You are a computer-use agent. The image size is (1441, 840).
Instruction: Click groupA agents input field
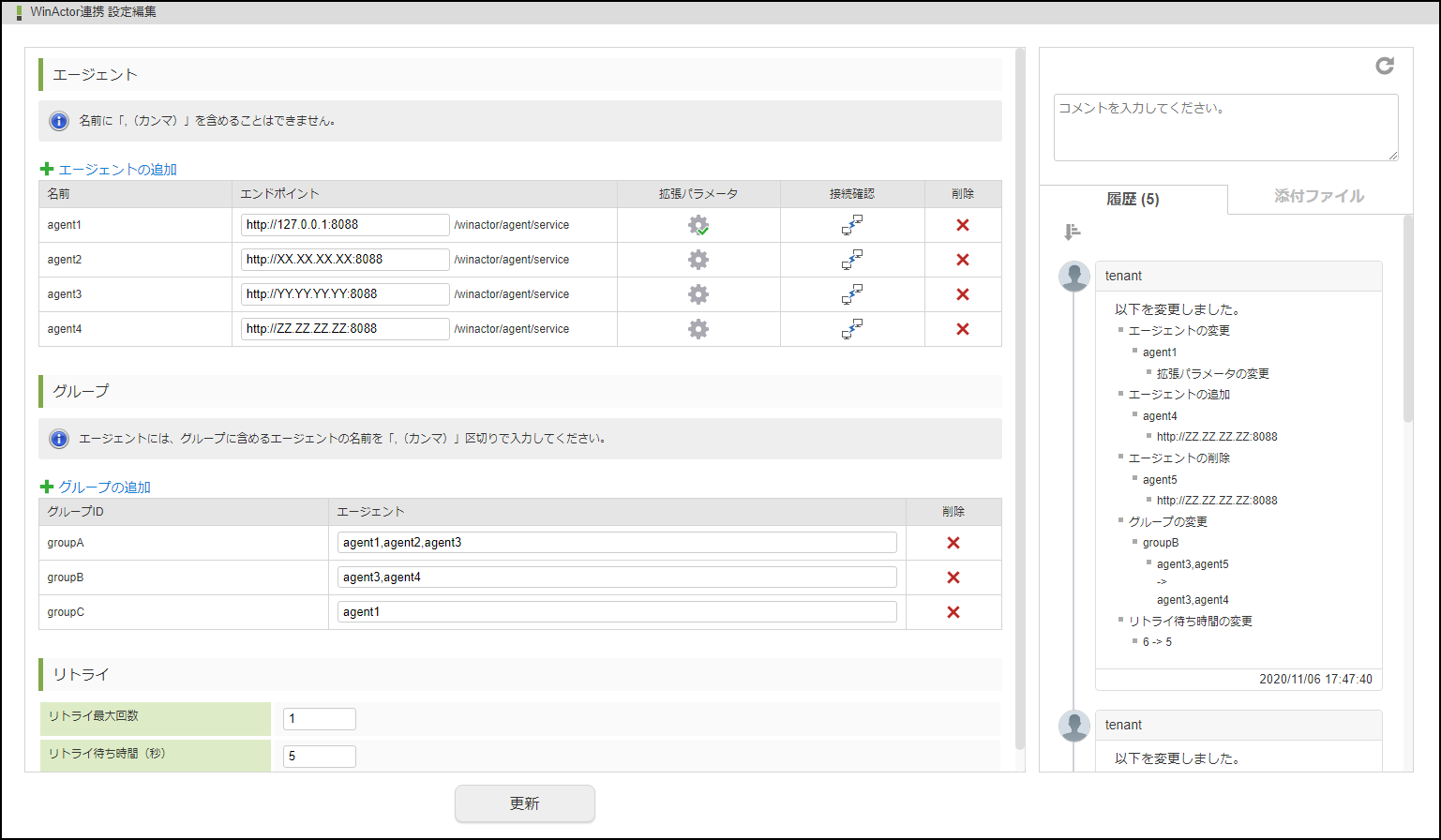616,543
